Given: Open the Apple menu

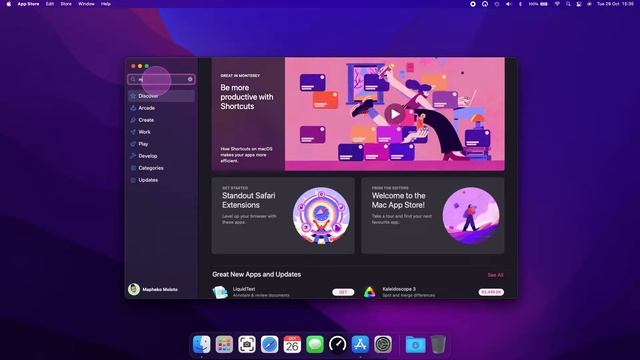Looking at the screenshot, I should [9, 4].
